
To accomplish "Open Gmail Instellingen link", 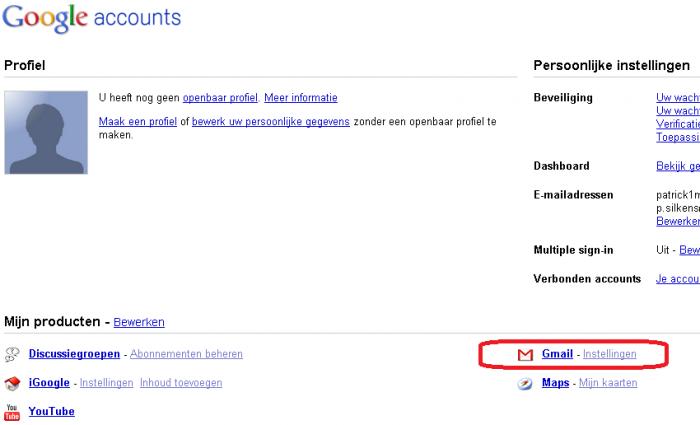I will pyautogui.click(x=609, y=354).
